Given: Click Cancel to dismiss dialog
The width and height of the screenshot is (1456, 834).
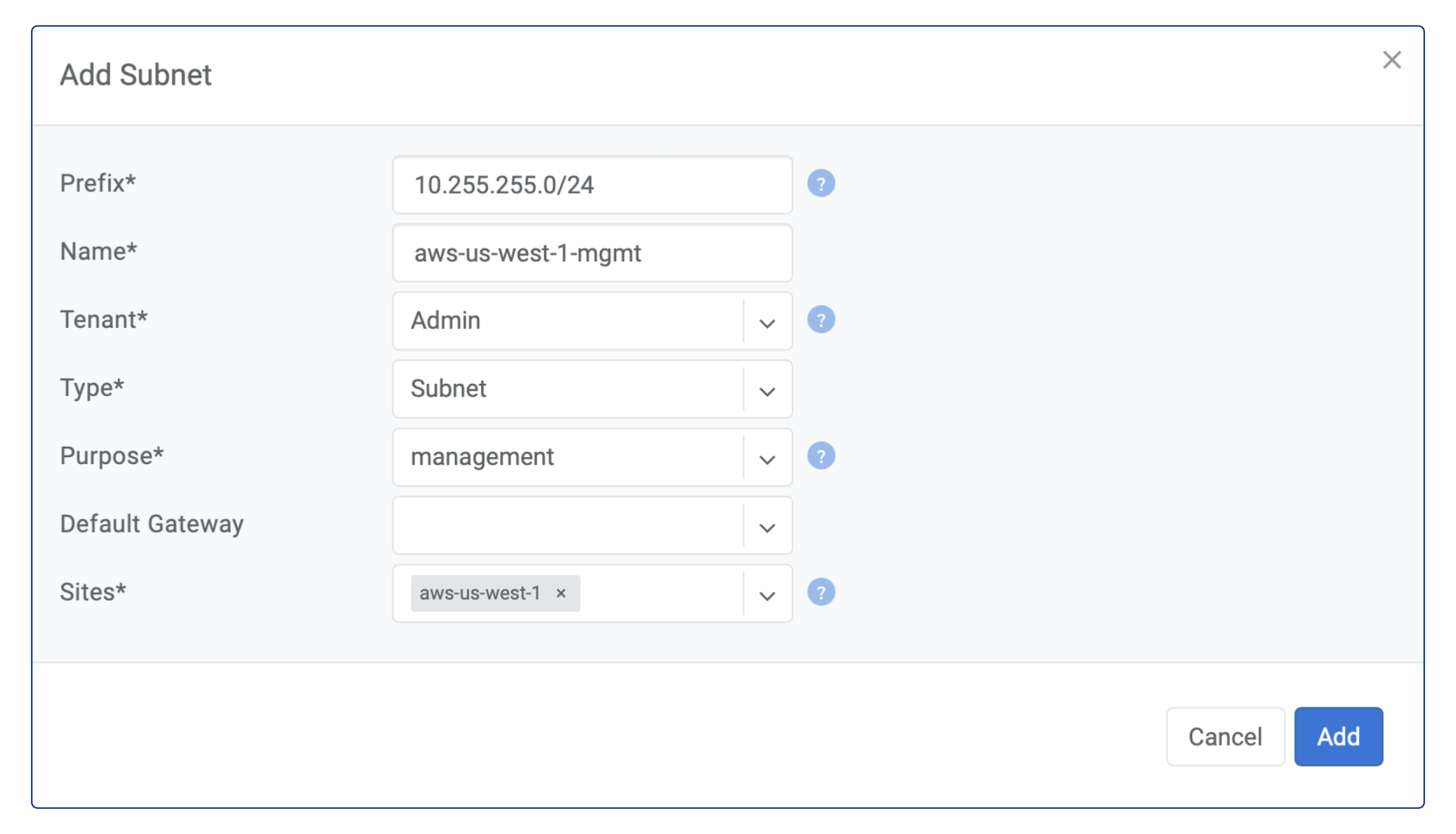Looking at the screenshot, I should tap(1225, 736).
